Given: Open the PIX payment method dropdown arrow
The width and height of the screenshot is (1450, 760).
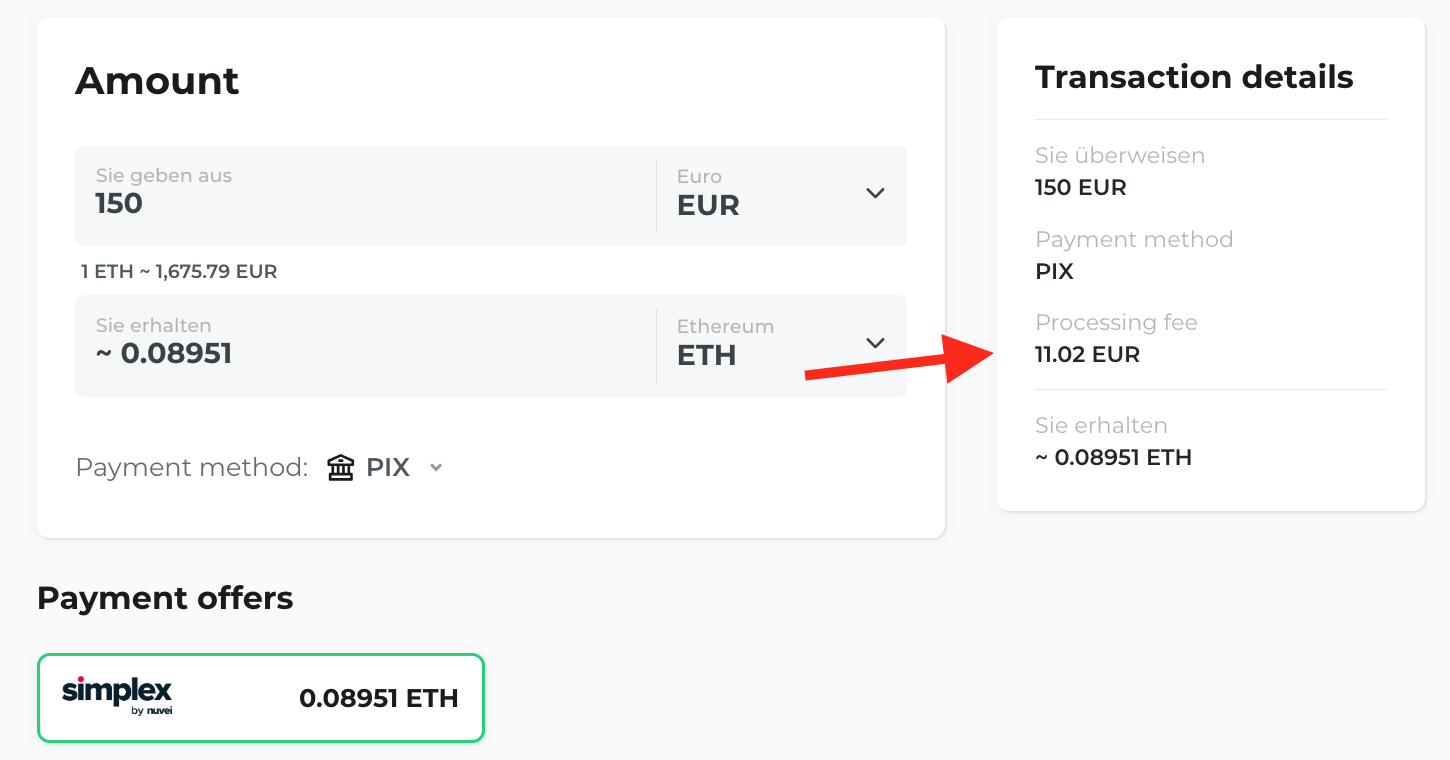Looking at the screenshot, I should pyautogui.click(x=436, y=468).
